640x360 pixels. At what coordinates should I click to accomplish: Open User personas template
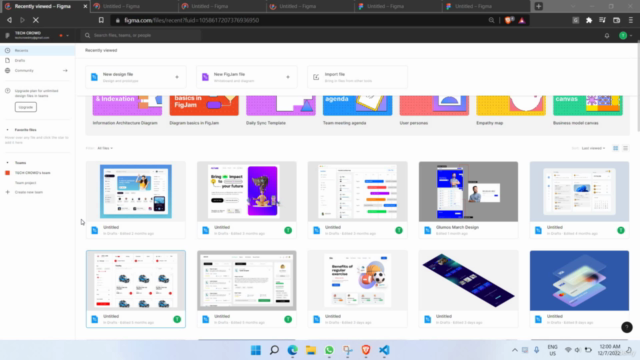point(434,110)
